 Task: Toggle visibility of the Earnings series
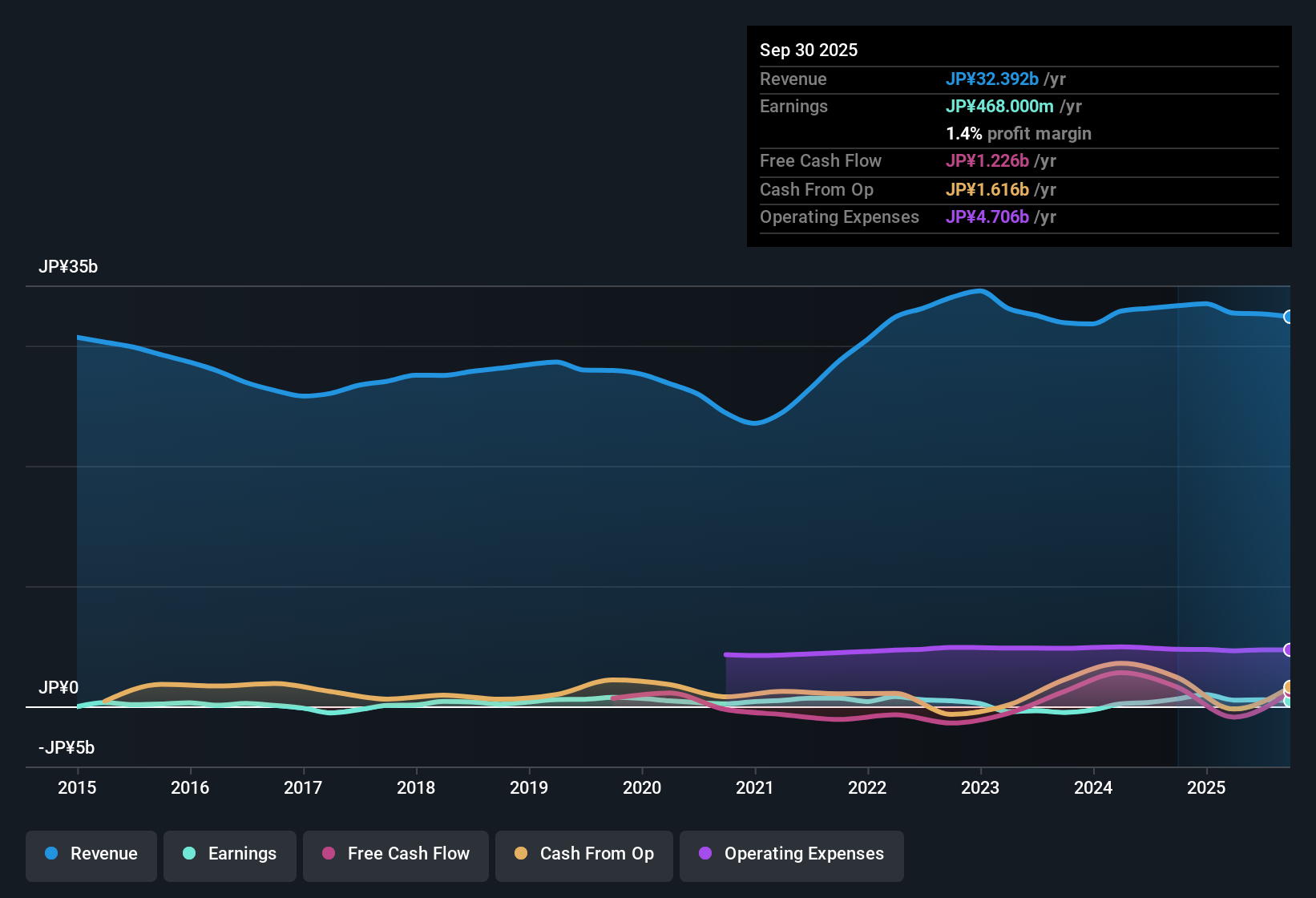[x=229, y=854]
